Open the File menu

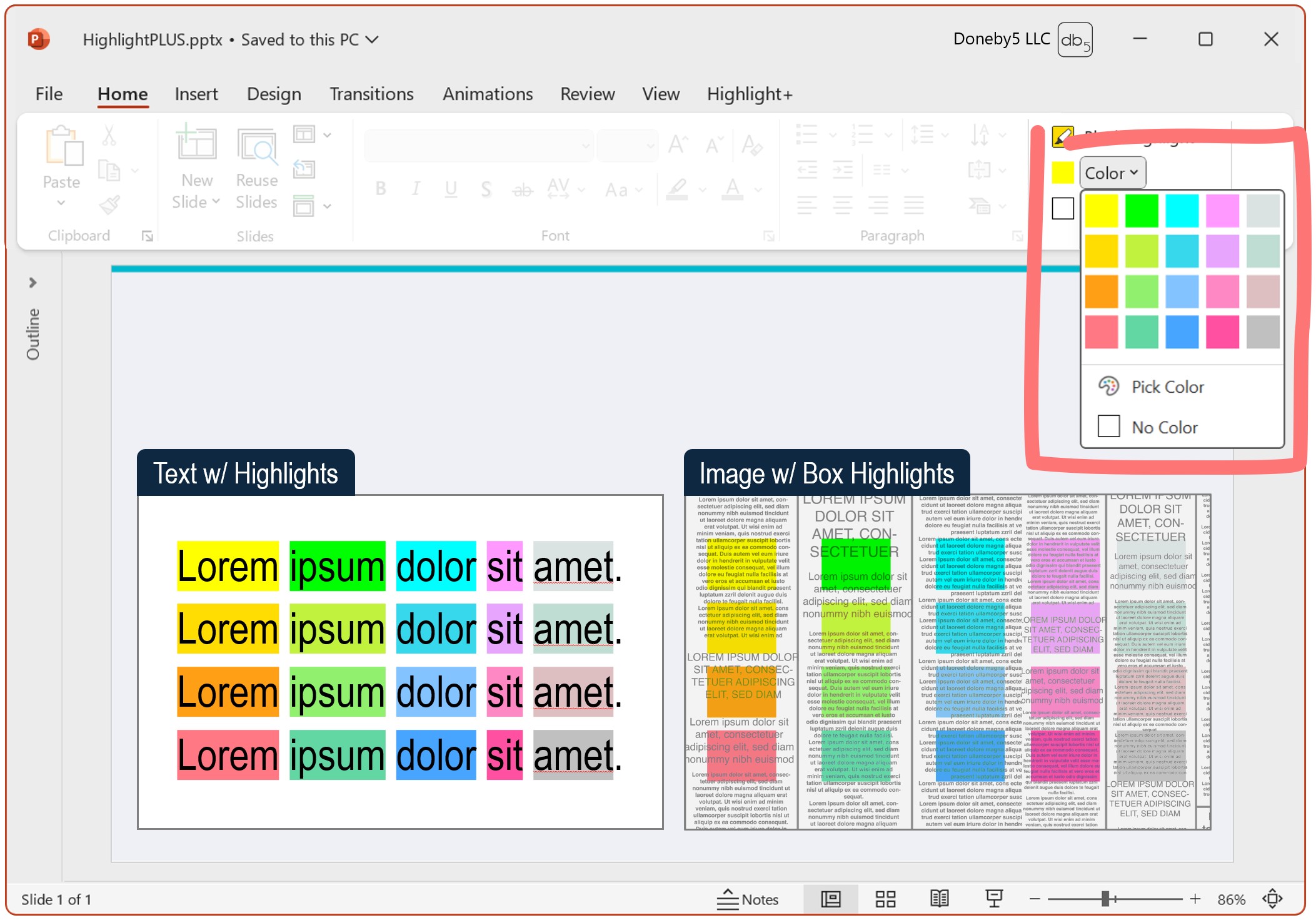[x=49, y=94]
